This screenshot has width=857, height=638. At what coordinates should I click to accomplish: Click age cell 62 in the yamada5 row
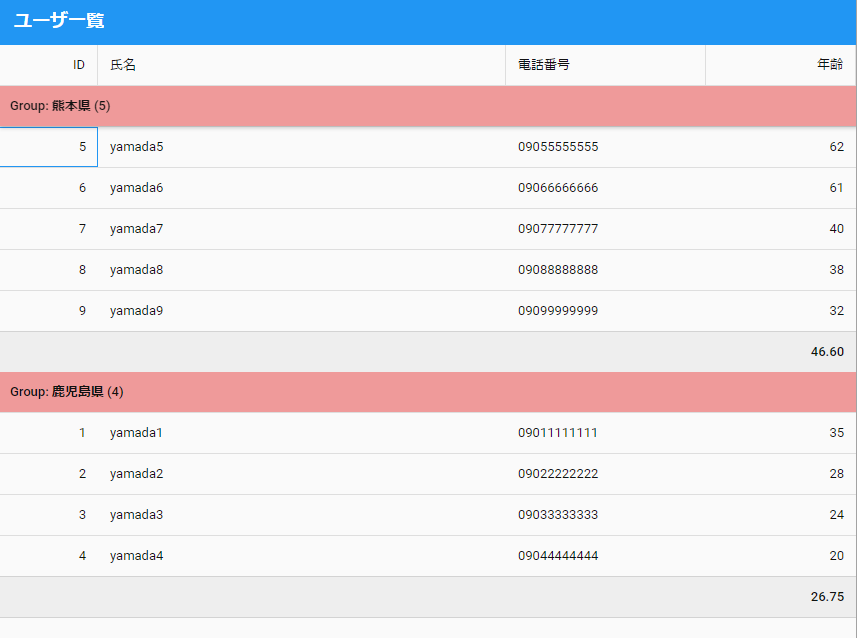(x=780, y=147)
